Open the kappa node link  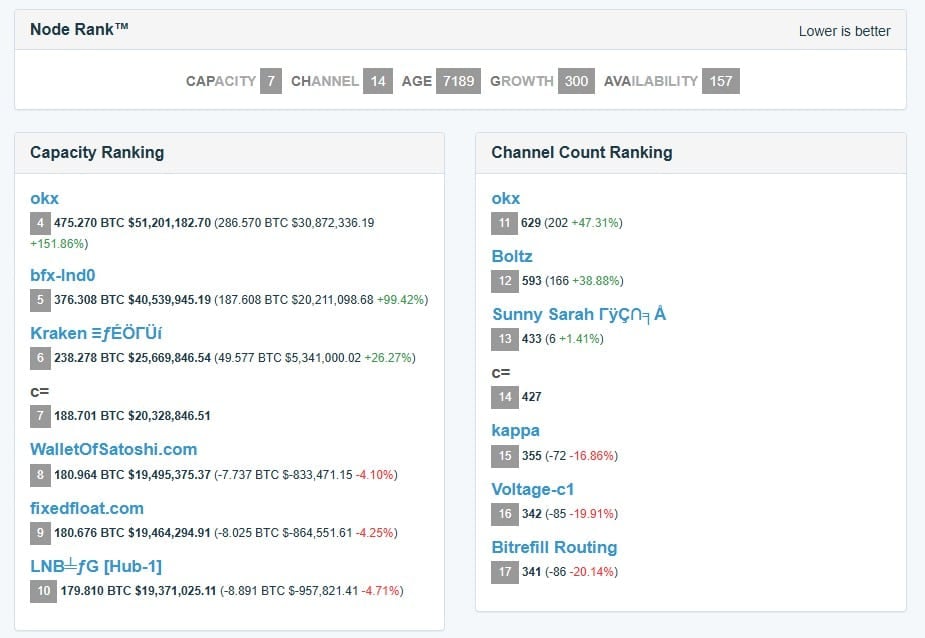pyautogui.click(x=515, y=431)
